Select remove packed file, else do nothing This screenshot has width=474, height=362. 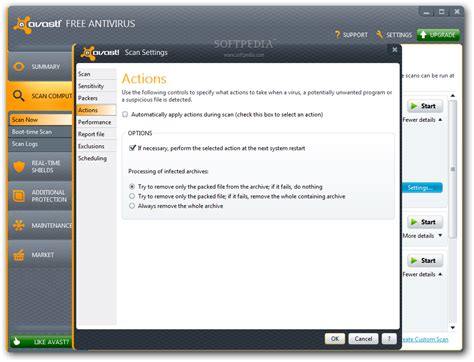tap(132, 187)
